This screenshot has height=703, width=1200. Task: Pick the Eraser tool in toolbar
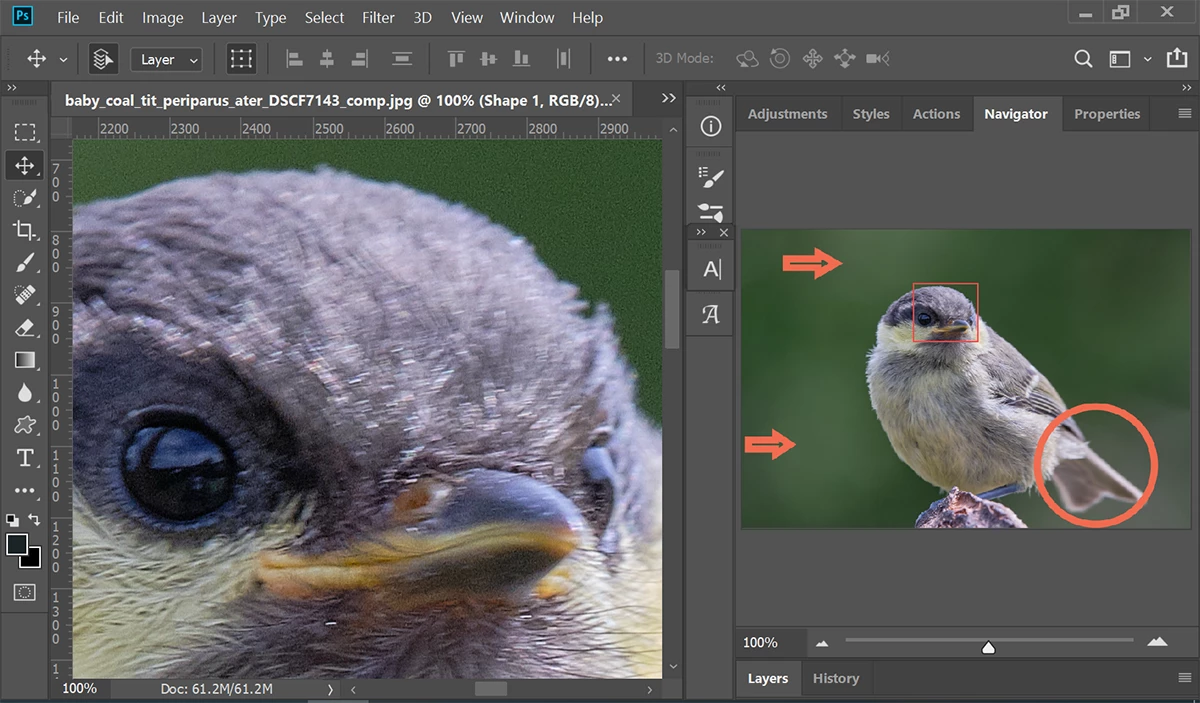tap(25, 328)
